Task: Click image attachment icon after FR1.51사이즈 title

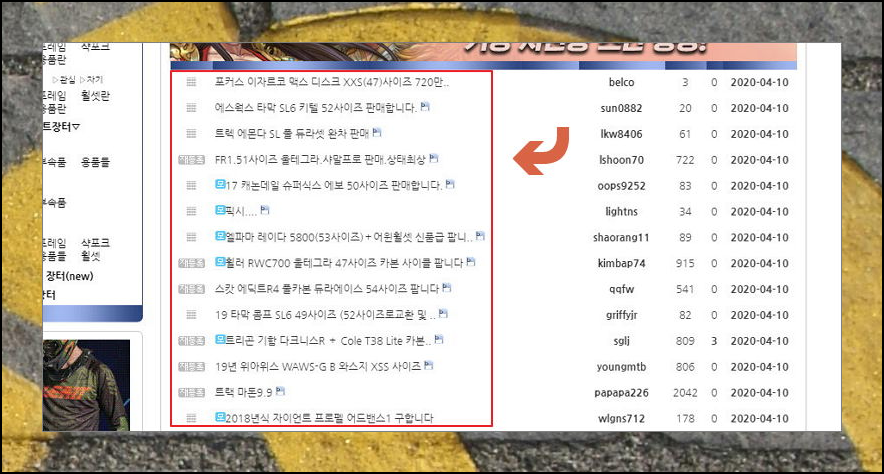Action: (x=434, y=158)
